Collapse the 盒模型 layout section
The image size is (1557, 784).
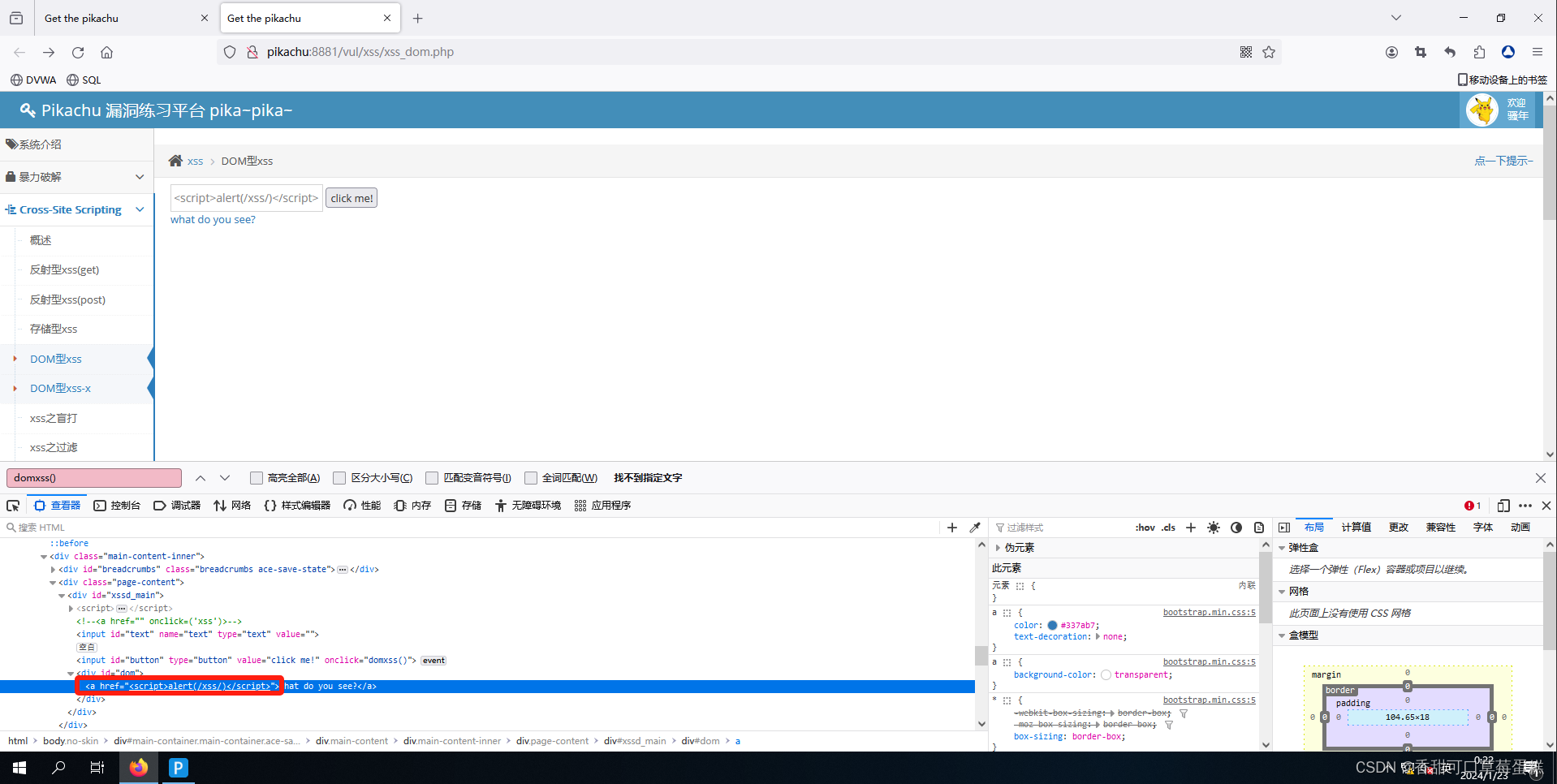click(x=1283, y=635)
